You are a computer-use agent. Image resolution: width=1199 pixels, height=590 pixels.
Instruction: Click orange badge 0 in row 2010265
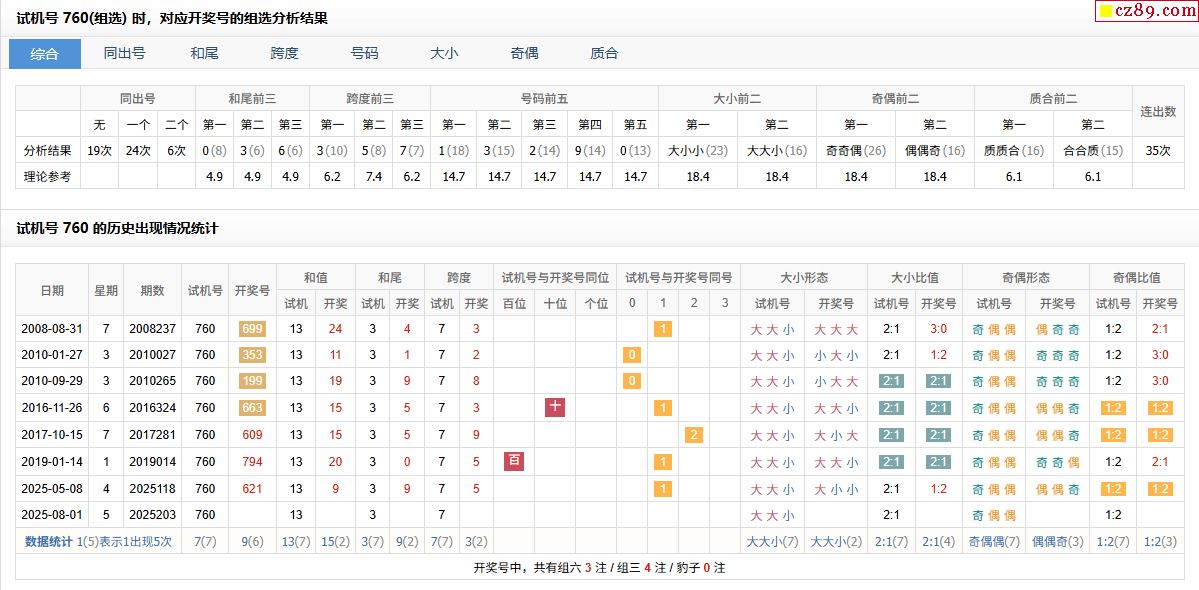coord(632,381)
